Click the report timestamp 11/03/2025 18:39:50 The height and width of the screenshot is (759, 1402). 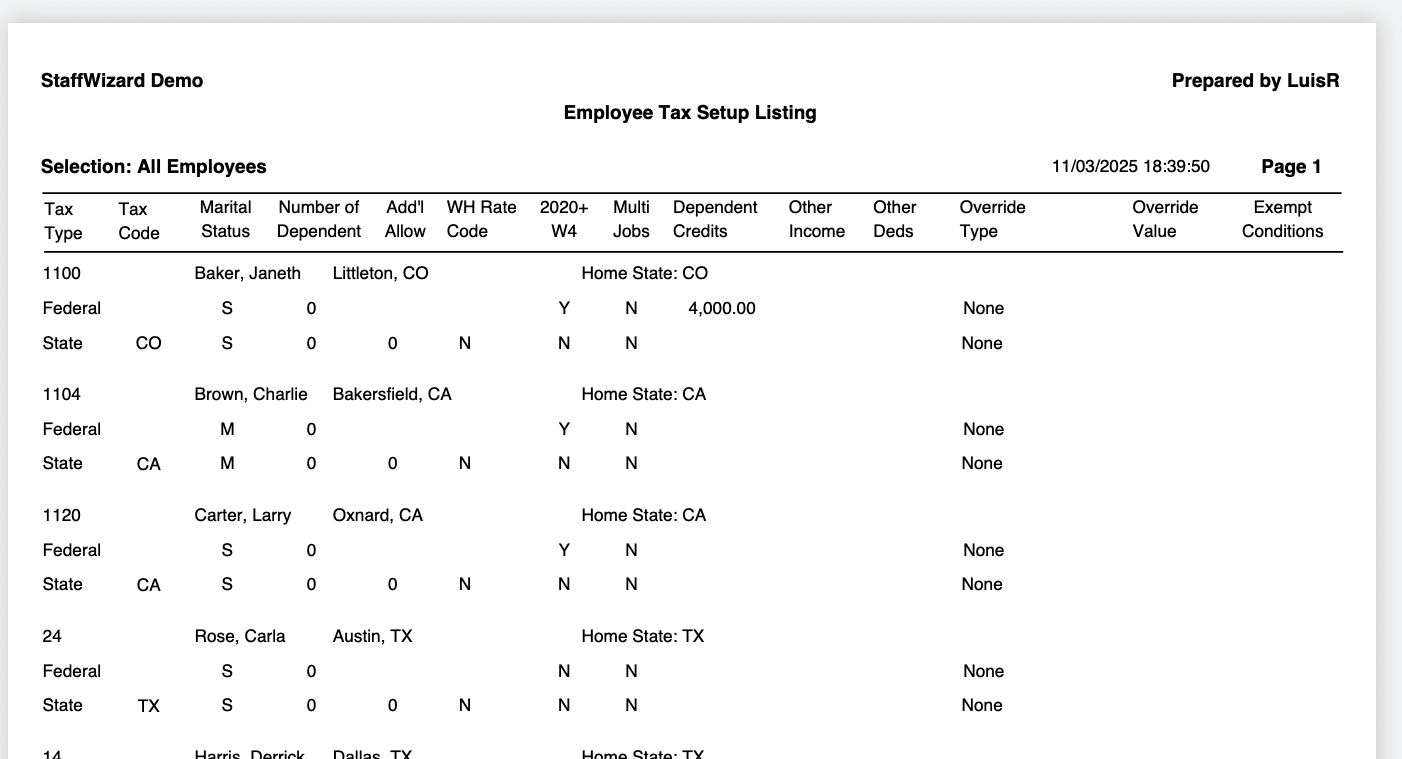tap(1130, 167)
